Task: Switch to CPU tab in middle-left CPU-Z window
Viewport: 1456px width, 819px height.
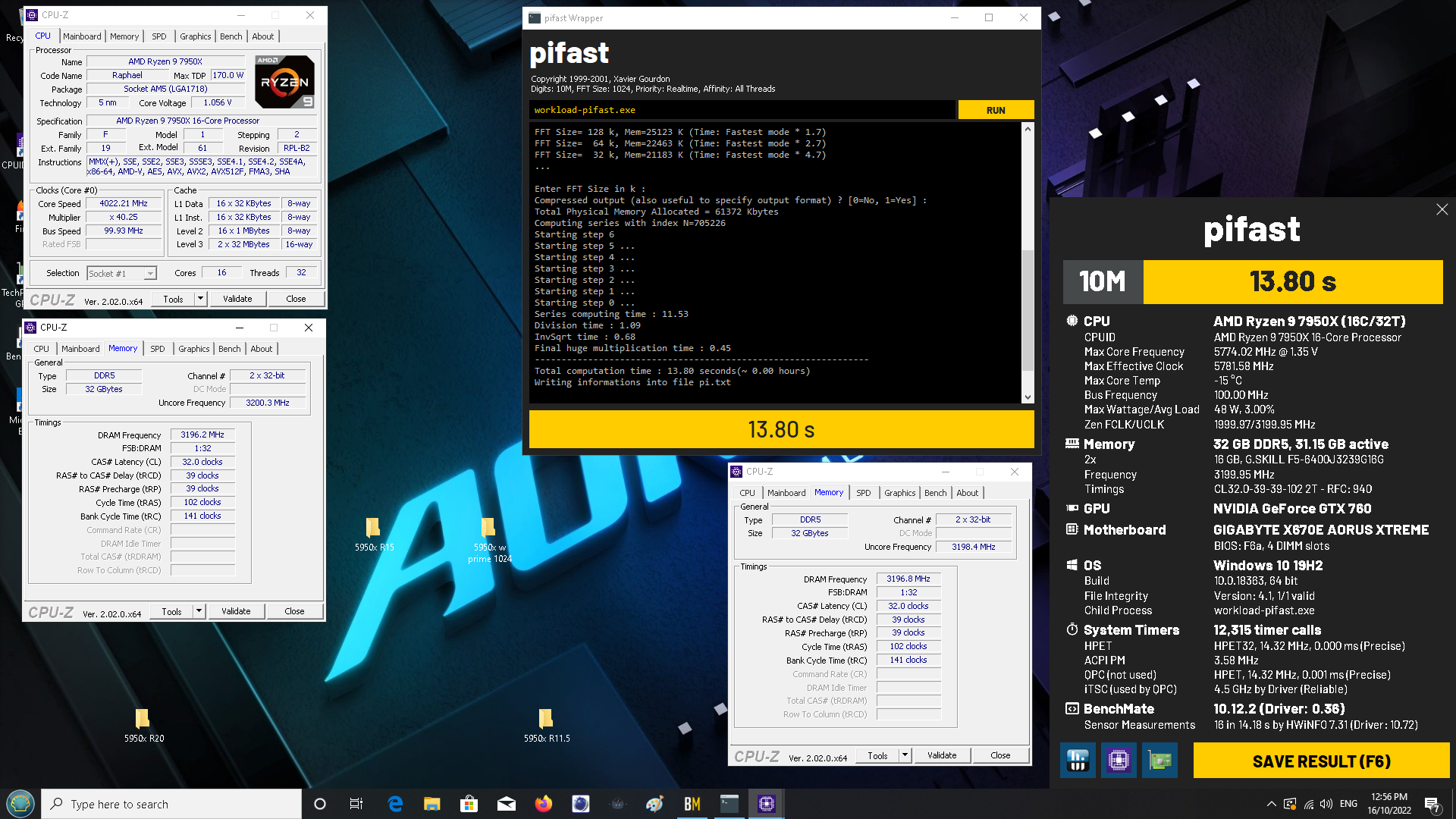Action: click(42, 349)
